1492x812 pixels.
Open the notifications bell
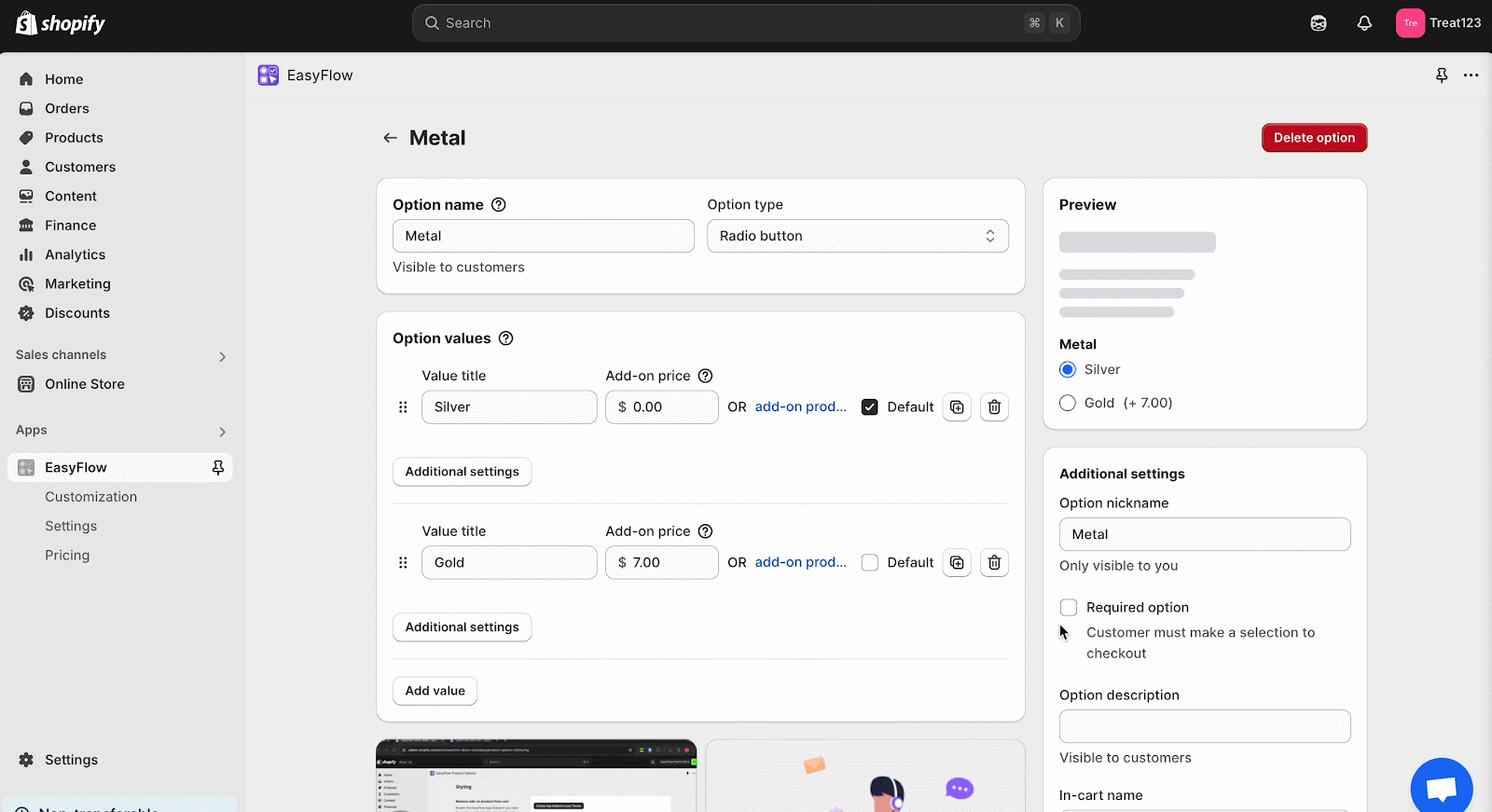click(1364, 23)
